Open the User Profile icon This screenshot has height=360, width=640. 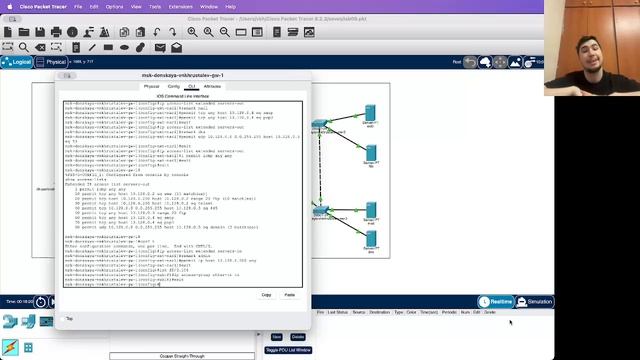[89, 32]
